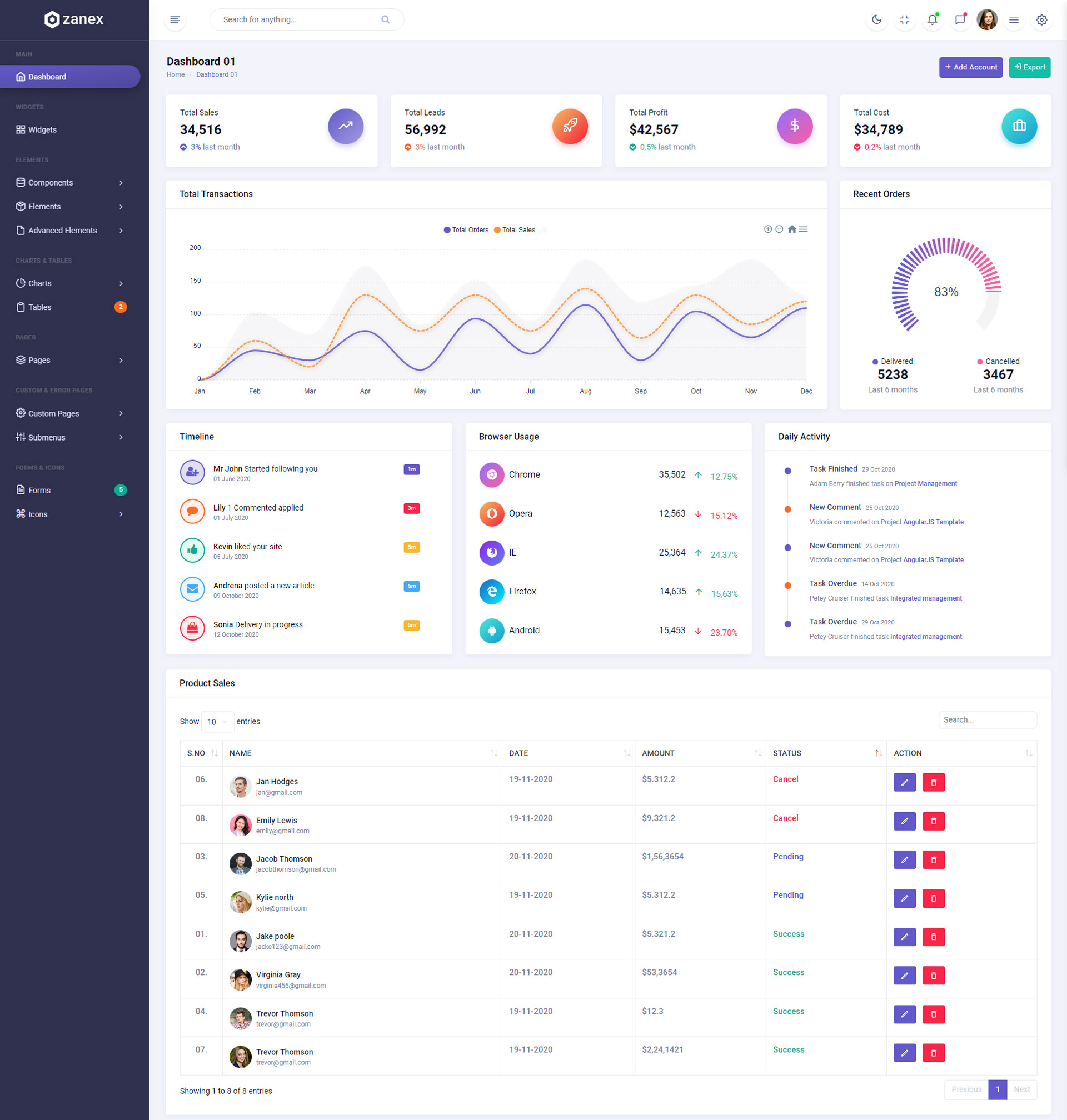This screenshot has height=1120, width=1067.
Task: Open Tables in the sidebar
Action: tap(40, 307)
